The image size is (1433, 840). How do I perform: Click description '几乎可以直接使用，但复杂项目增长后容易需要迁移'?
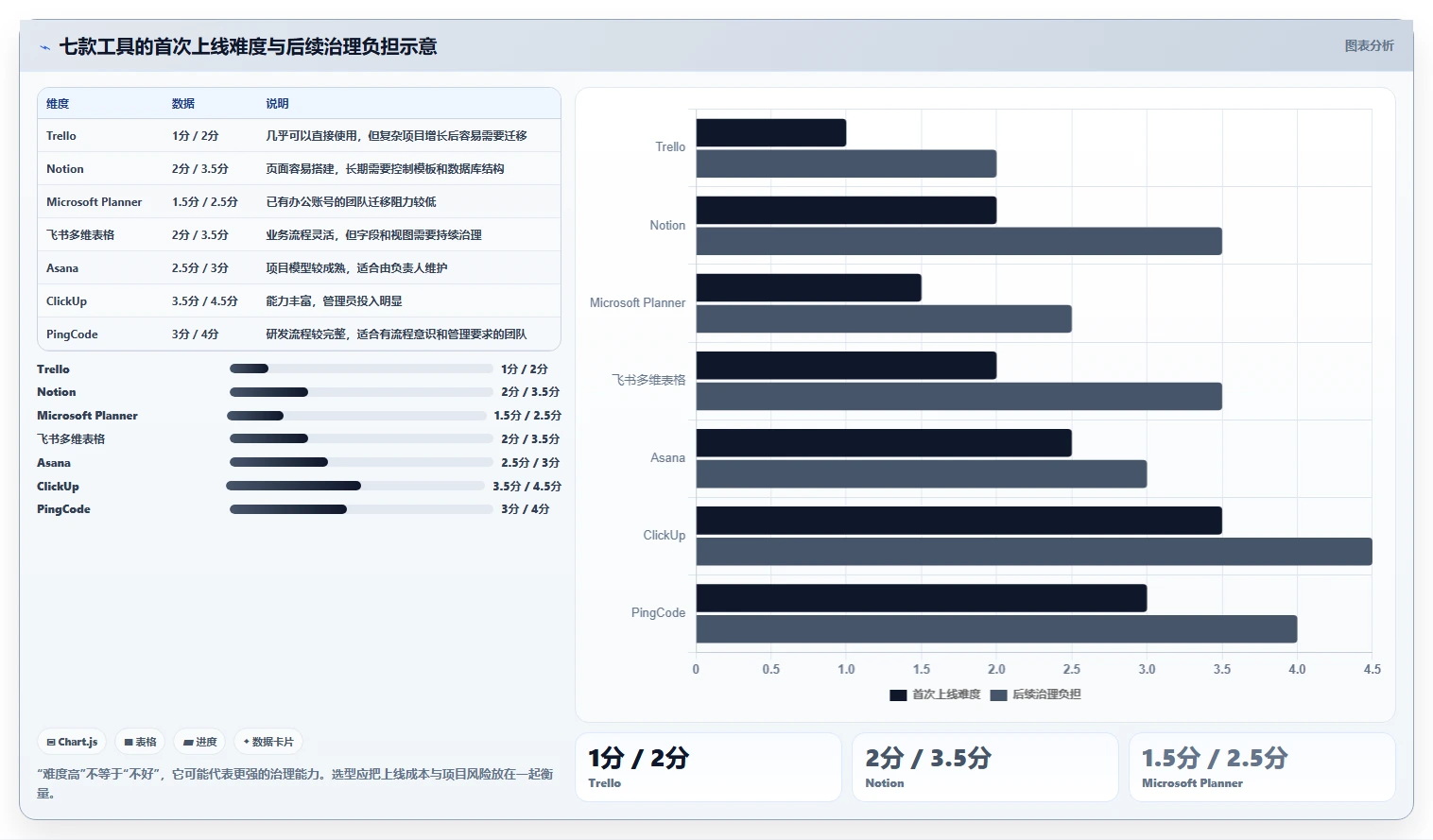pos(396,136)
